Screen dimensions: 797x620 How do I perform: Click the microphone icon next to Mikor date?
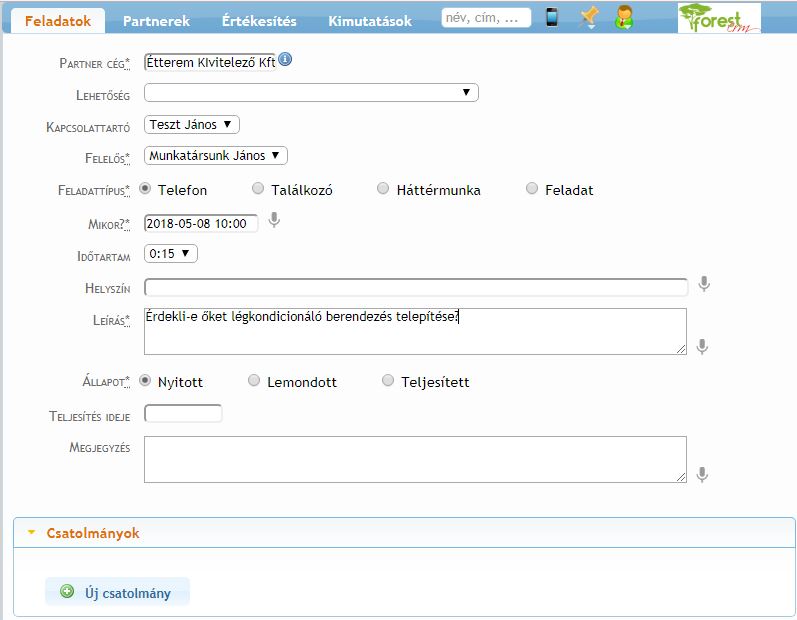pos(274,221)
